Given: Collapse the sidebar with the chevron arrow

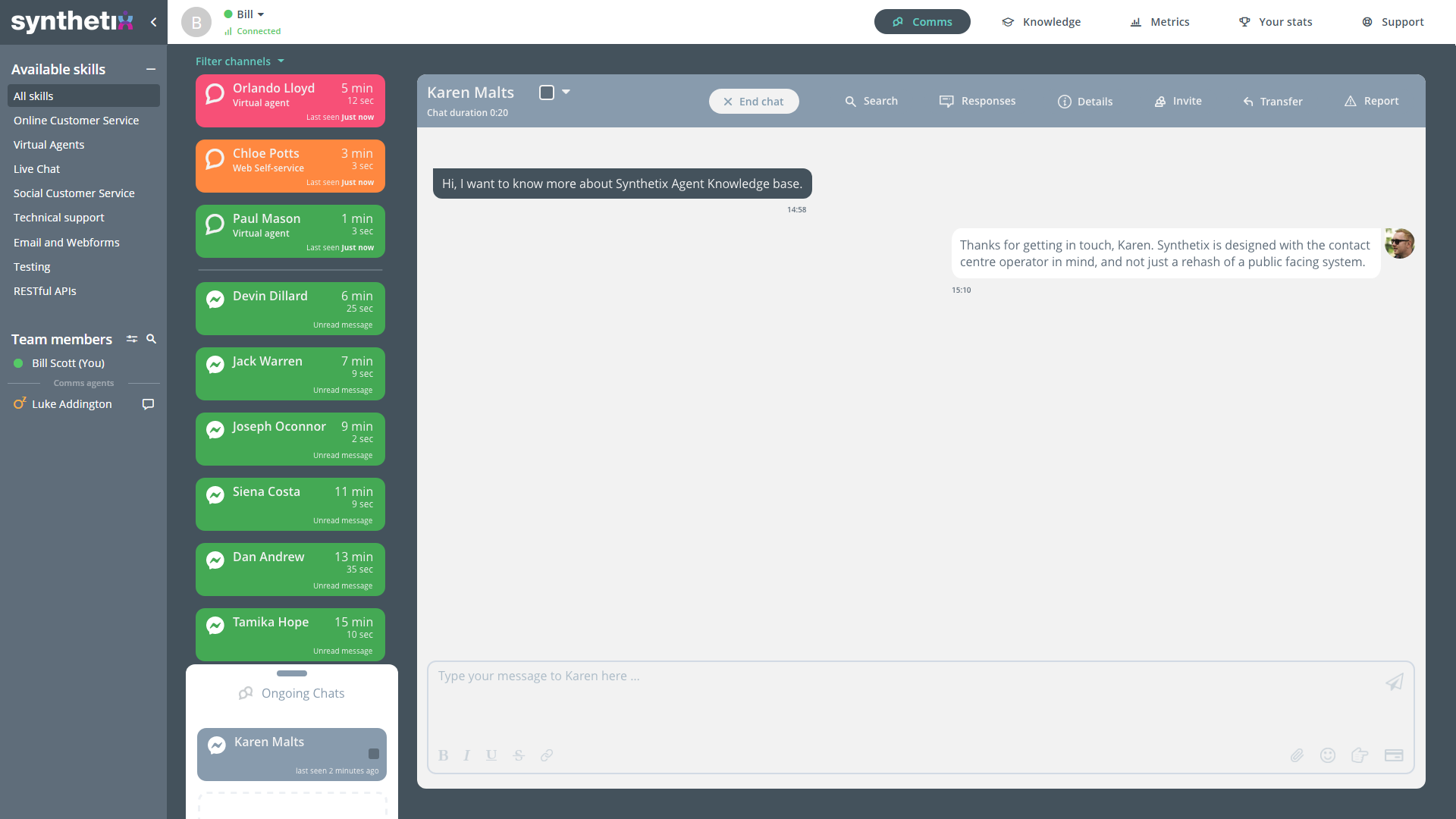Looking at the screenshot, I should click(x=154, y=22).
